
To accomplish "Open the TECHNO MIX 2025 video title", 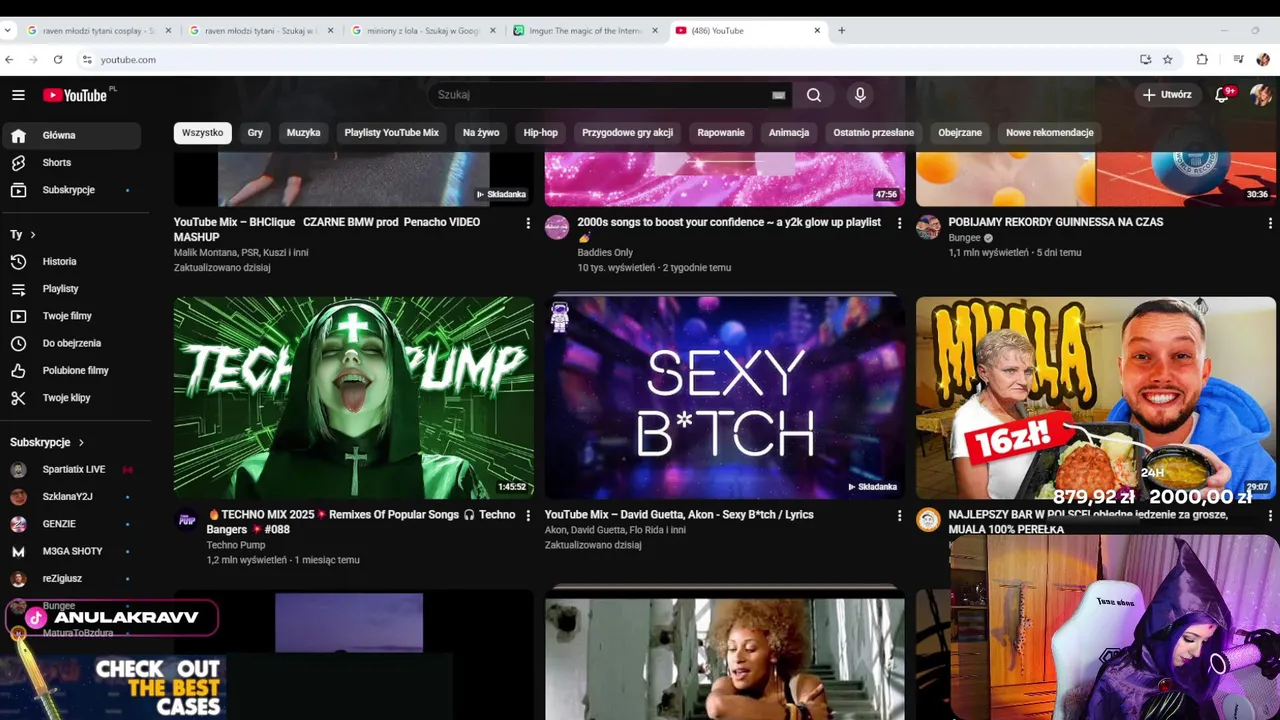I will 361,522.
